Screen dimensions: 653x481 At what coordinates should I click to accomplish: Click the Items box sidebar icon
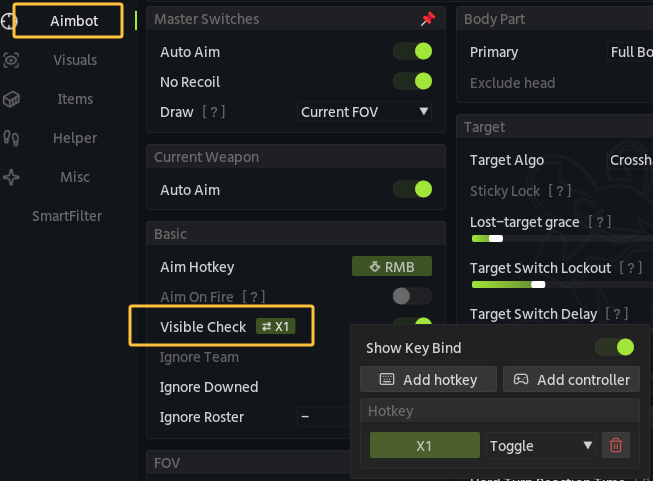(11, 99)
